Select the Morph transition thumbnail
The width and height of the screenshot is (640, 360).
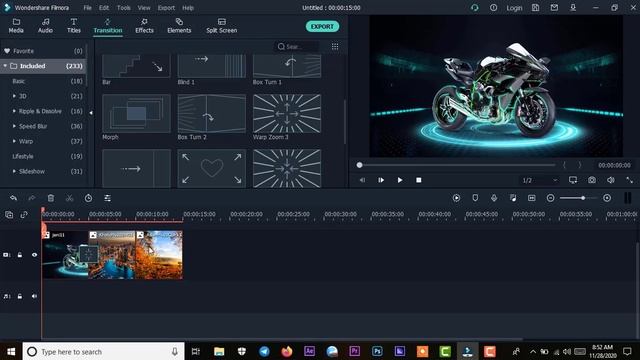pos(136,113)
